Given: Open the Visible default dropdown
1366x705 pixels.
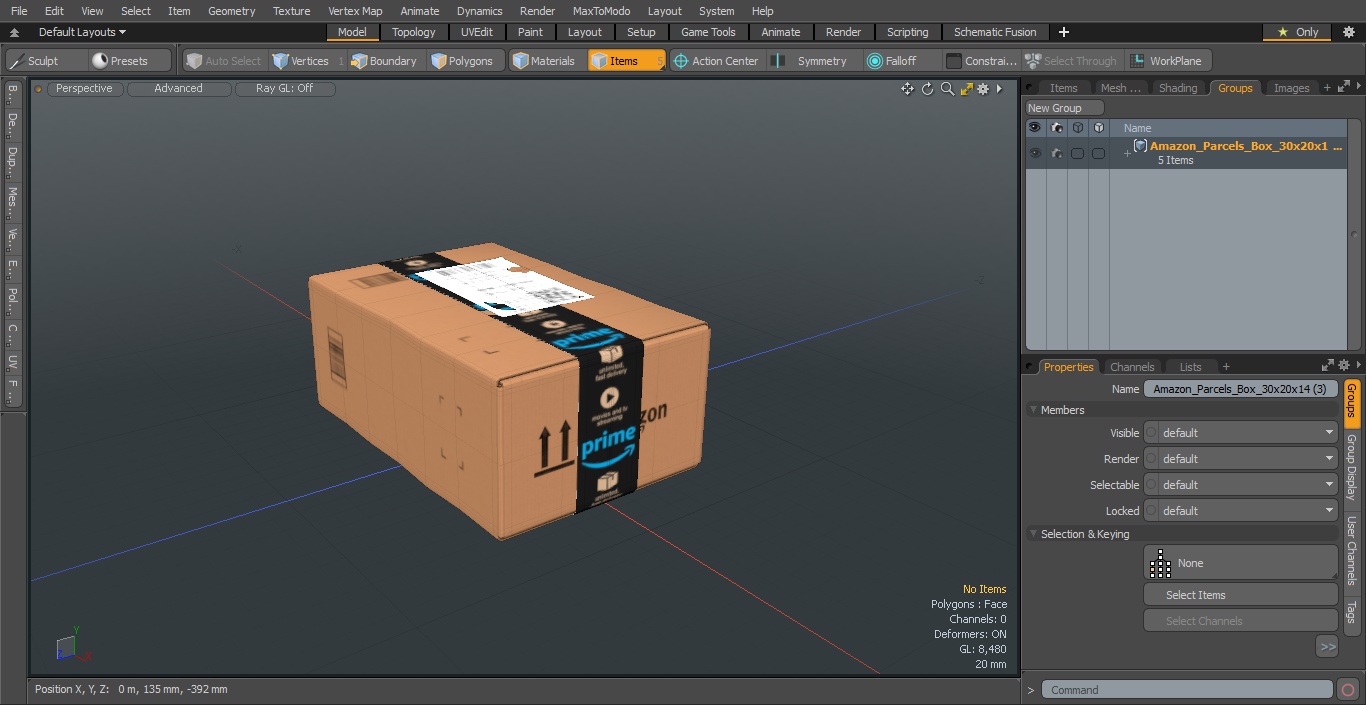Looking at the screenshot, I should pos(1248,433).
